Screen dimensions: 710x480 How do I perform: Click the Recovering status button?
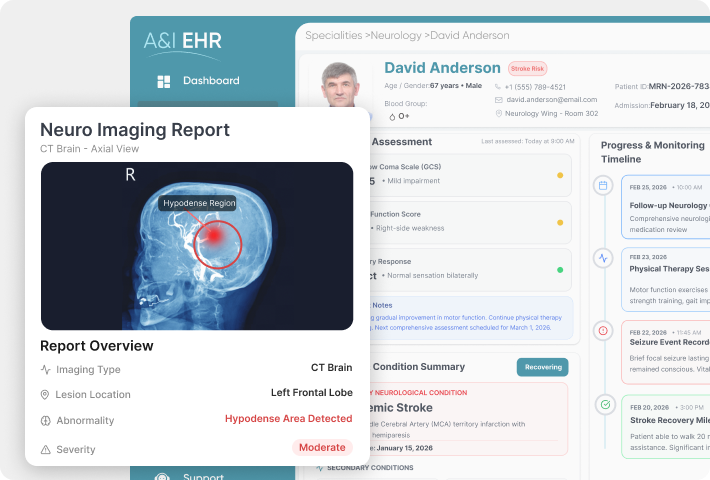[542, 367]
